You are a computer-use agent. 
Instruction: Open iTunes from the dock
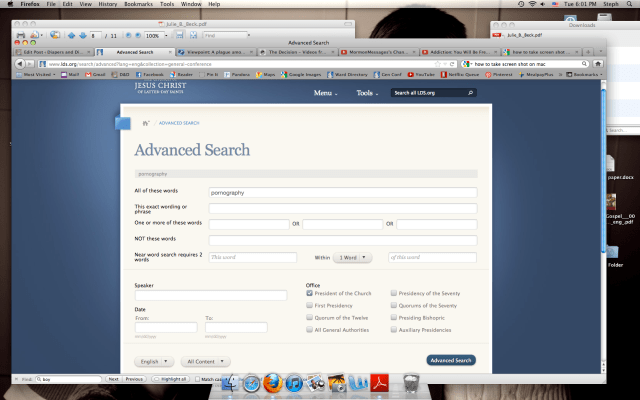[294, 383]
